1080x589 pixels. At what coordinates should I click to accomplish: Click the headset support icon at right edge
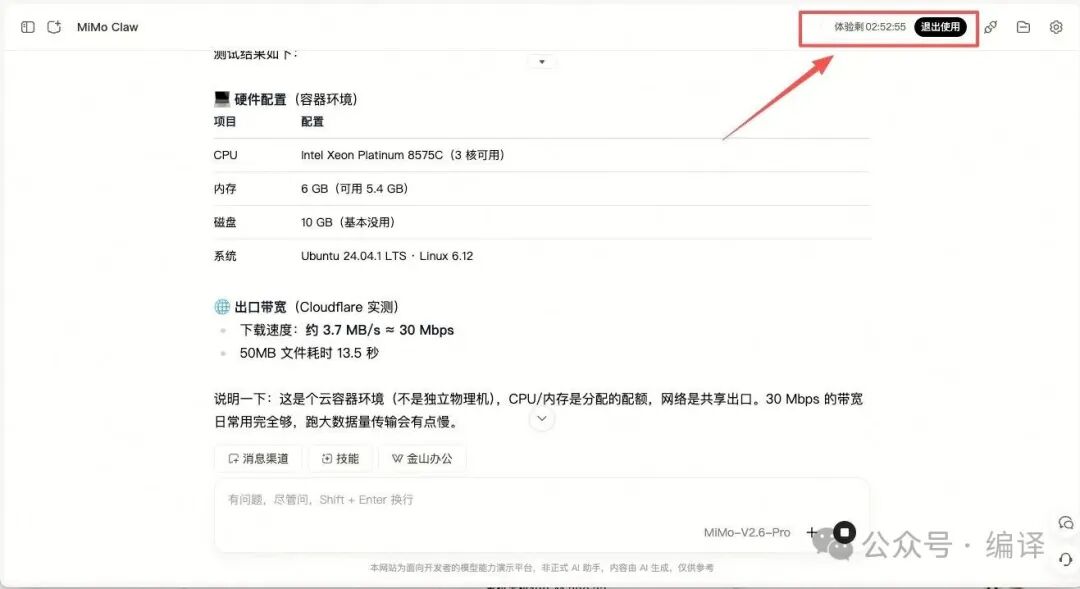1066,559
